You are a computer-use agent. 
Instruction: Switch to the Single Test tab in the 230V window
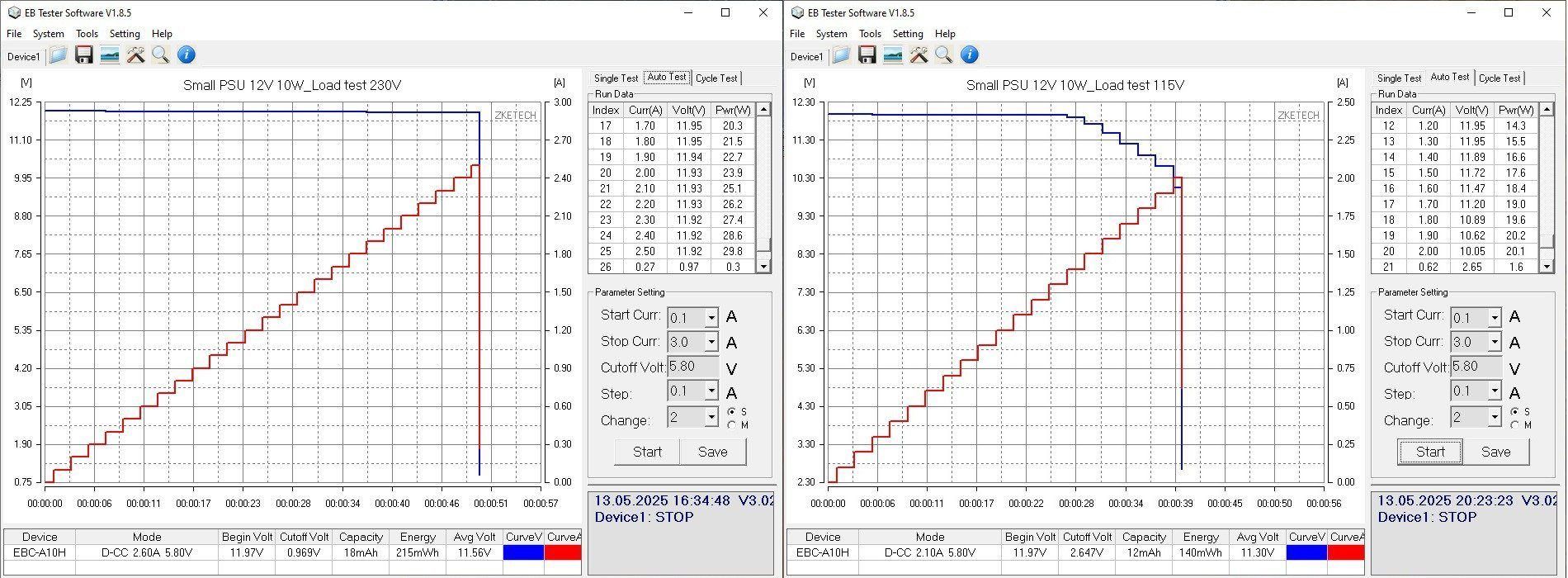click(616, 78)
